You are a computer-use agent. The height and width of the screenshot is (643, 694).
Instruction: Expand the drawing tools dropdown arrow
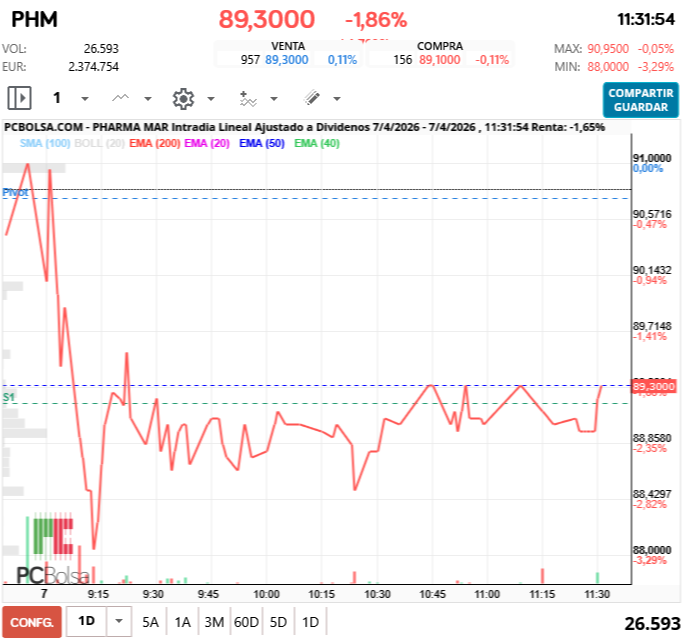coord(337,98)
